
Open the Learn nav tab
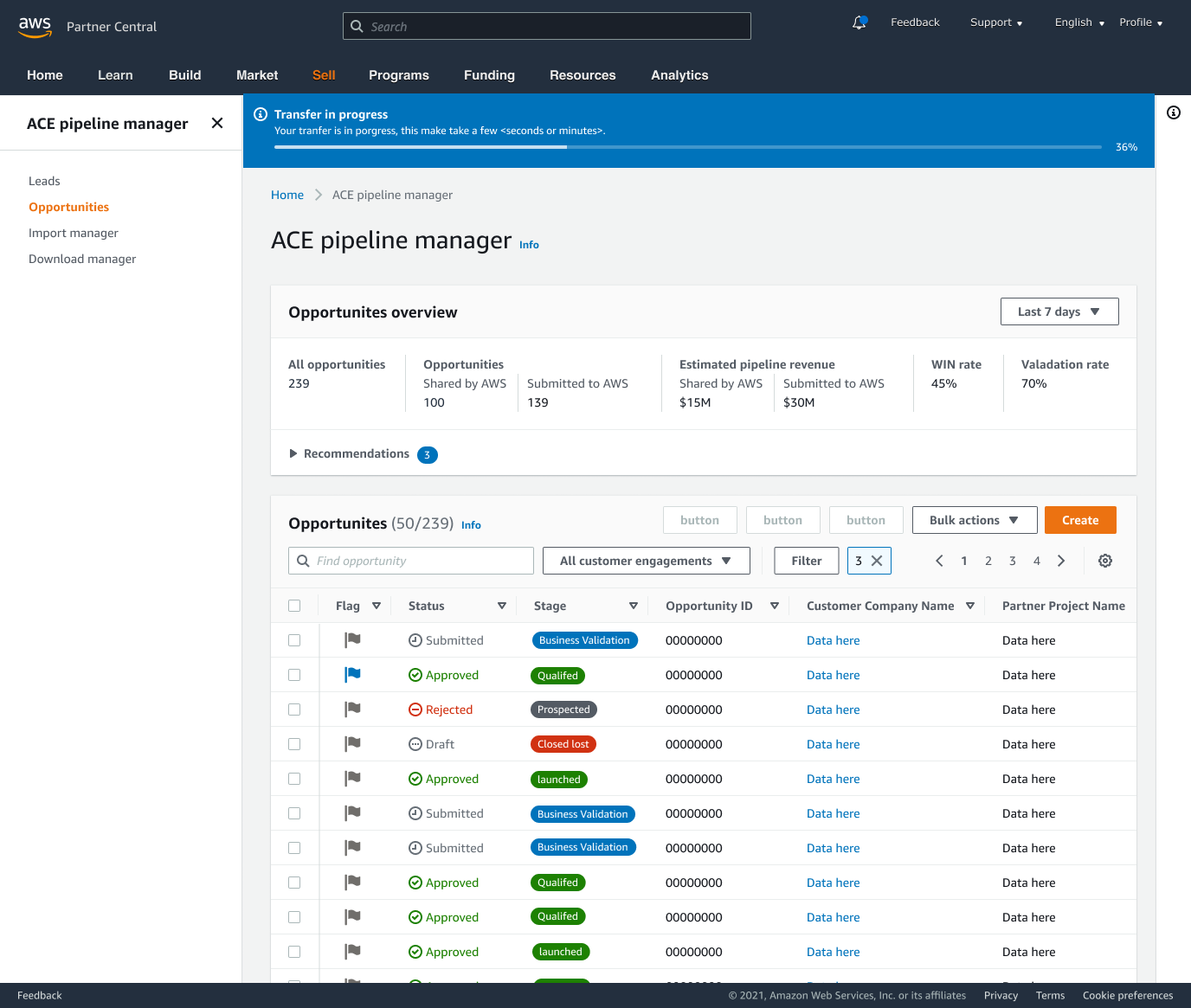click(x=115, y=75)
